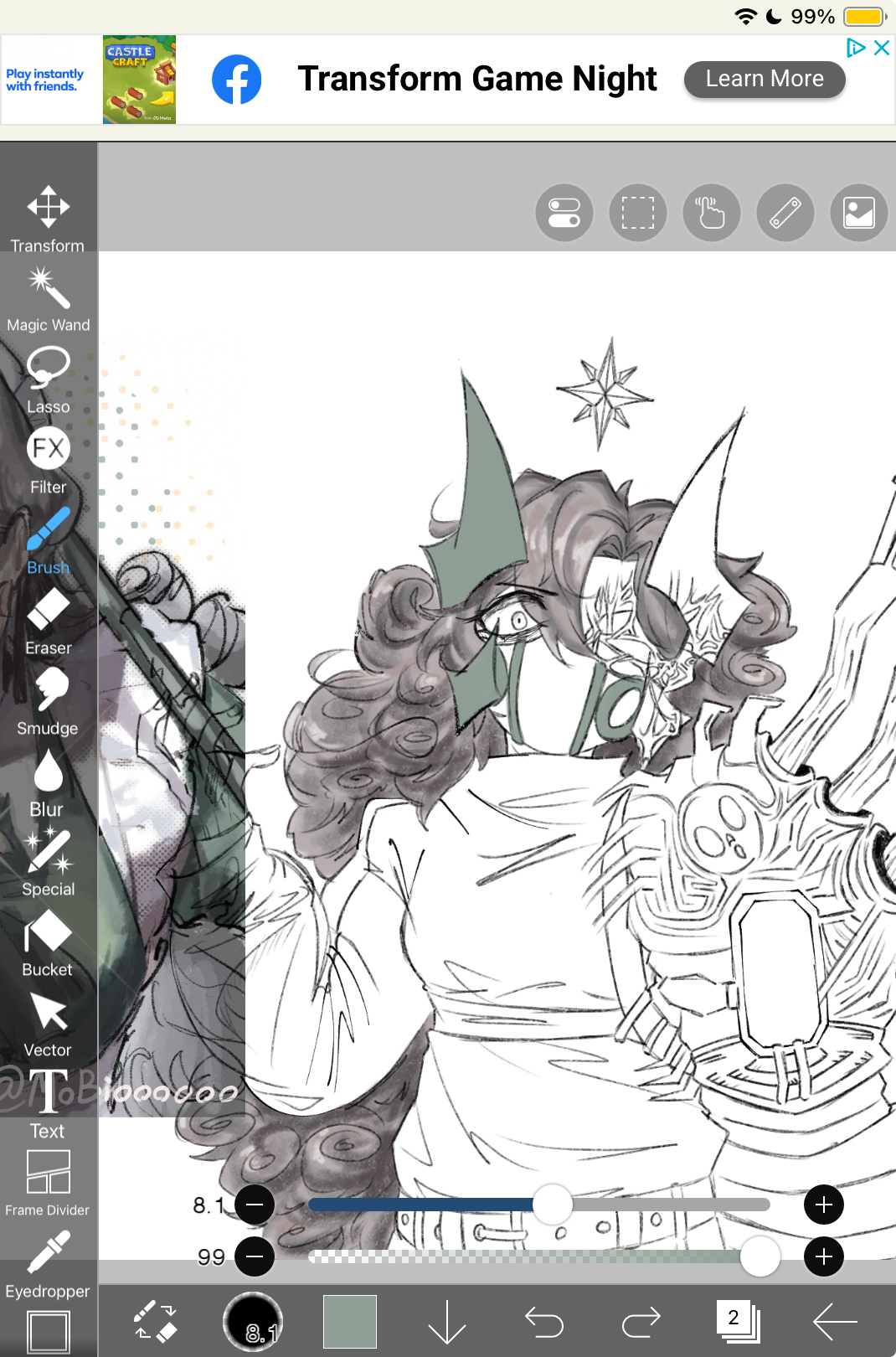
Task: Swap between brush and eraser
Action: coord(155,1322)
